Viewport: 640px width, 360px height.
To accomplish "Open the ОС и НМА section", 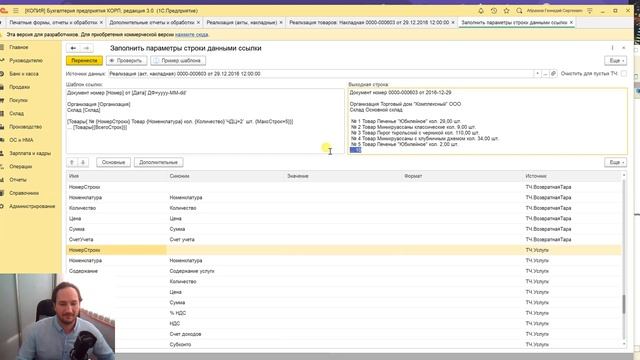I will 21,140.
